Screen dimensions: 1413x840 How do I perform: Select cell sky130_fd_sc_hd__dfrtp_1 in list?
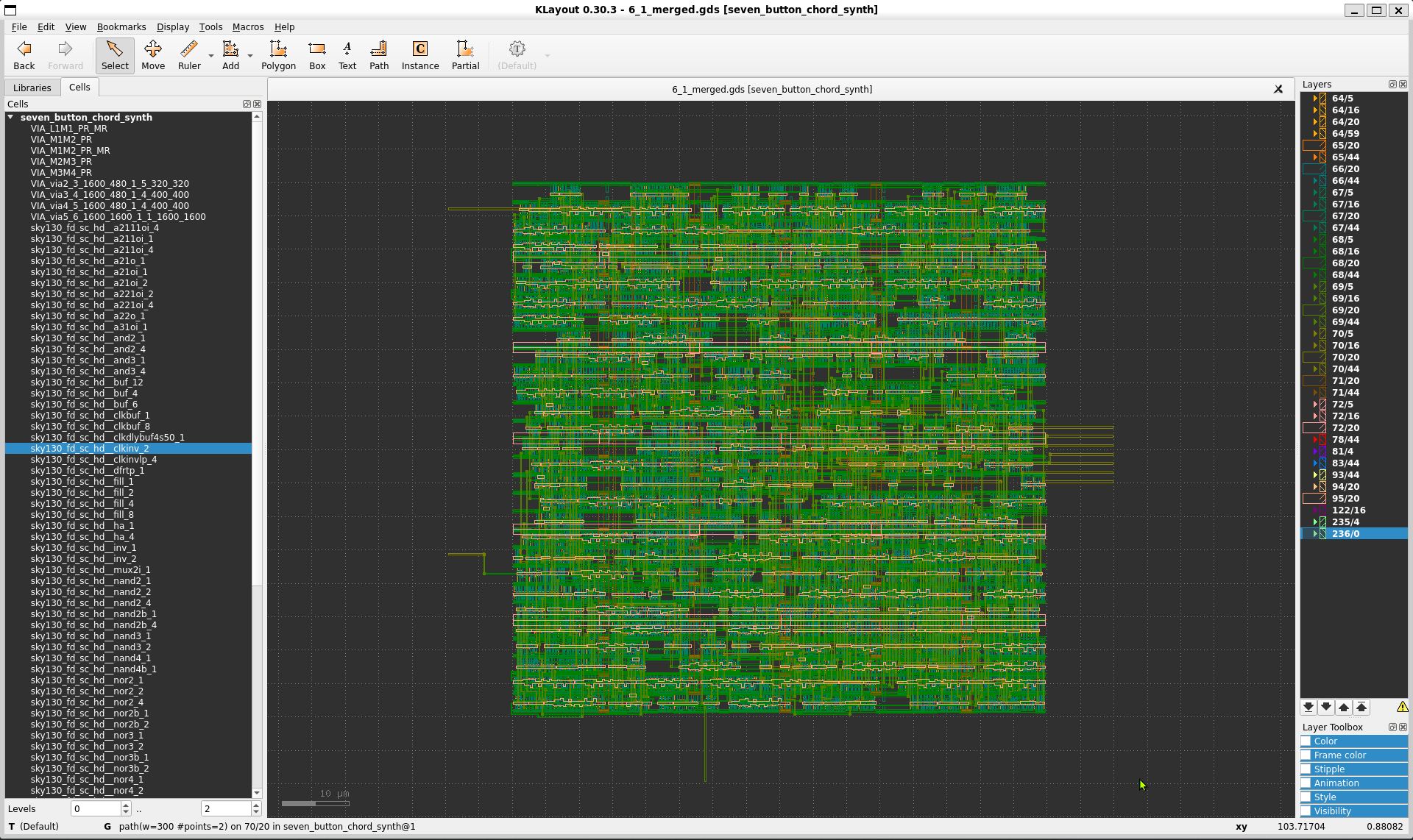click(x=88, y=471)
